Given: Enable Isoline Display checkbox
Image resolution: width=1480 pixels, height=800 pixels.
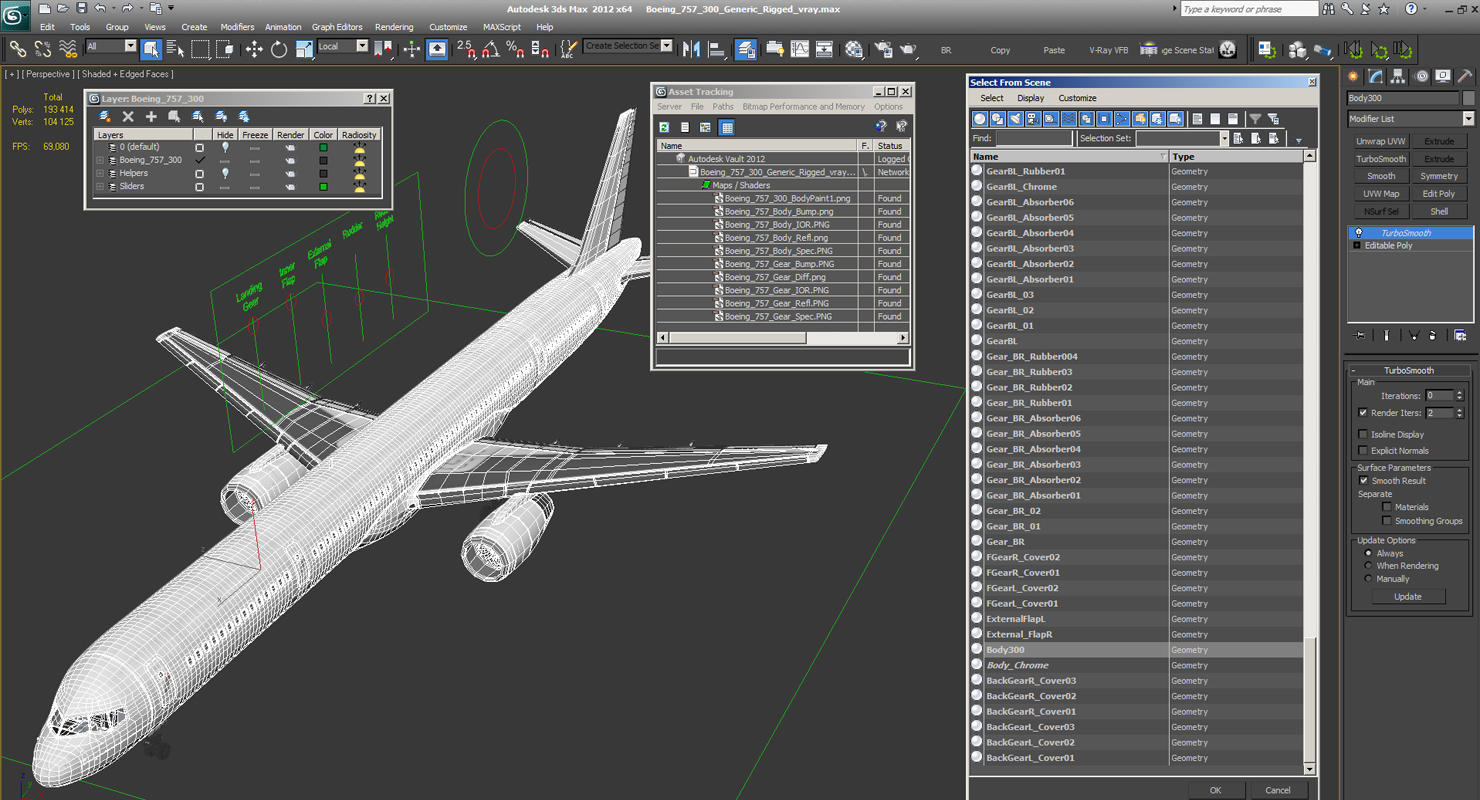Looking at the screenshot, I should tap(1363, 434).
